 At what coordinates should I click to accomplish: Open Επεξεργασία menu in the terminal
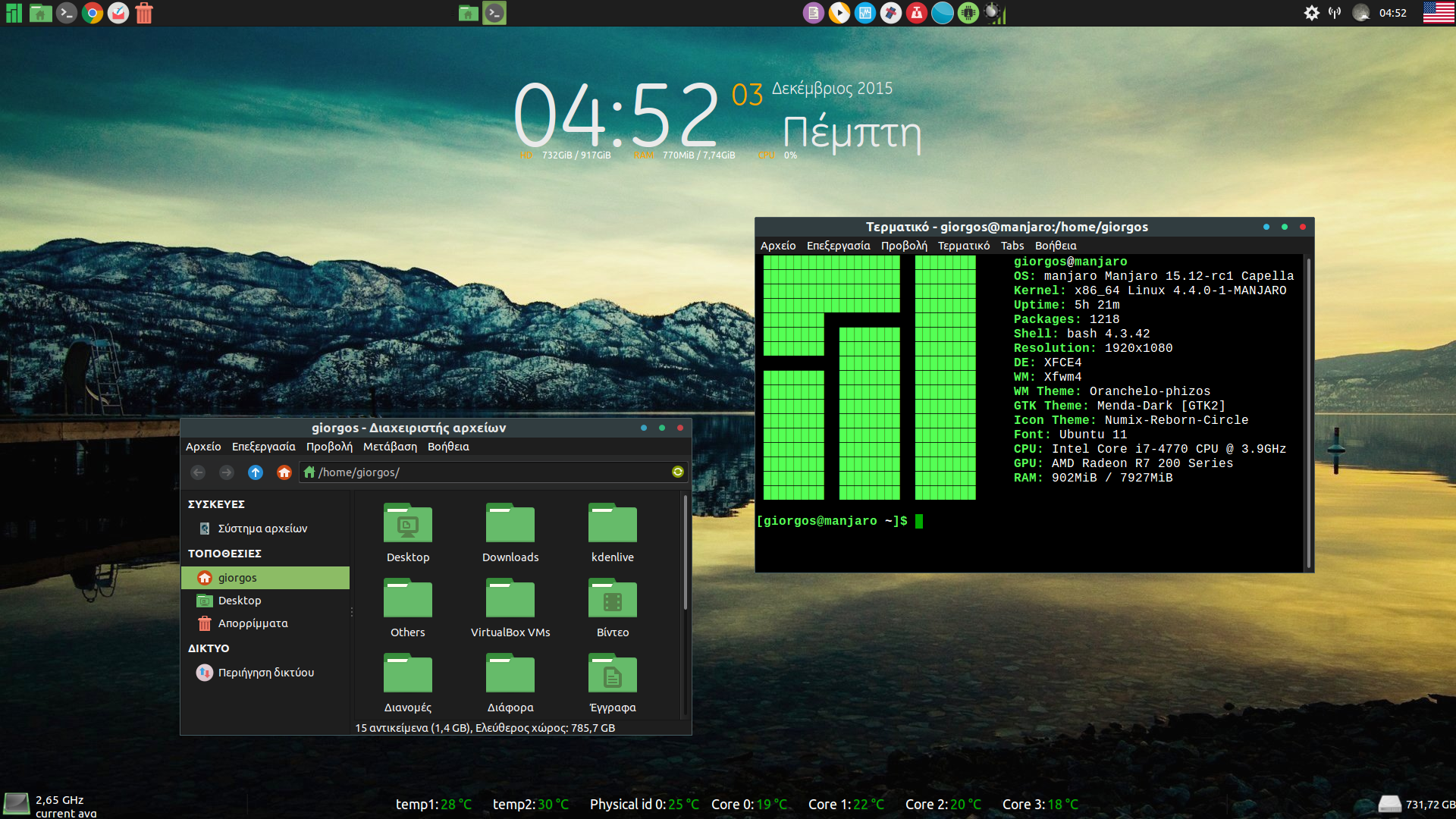839,246
